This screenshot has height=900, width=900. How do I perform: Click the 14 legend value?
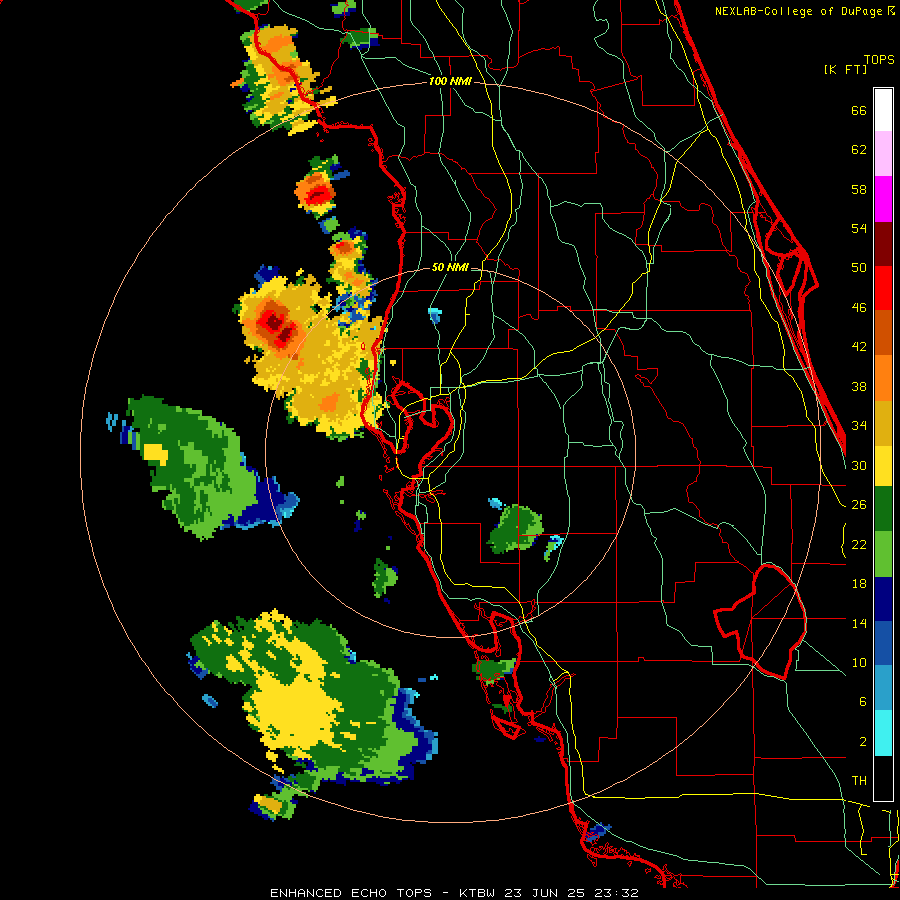859,623
